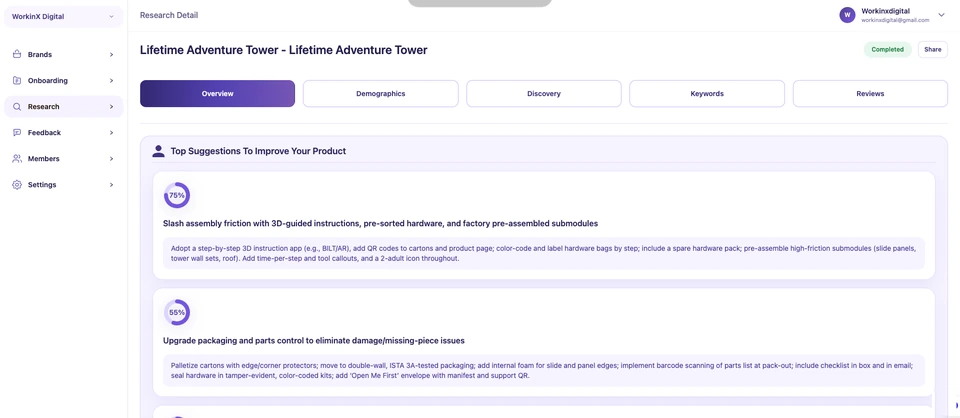Image resolution: width=960 pixels, height=418 pixels.
Task: Click the user avatar W icon
Action: (x=847, y=15)
